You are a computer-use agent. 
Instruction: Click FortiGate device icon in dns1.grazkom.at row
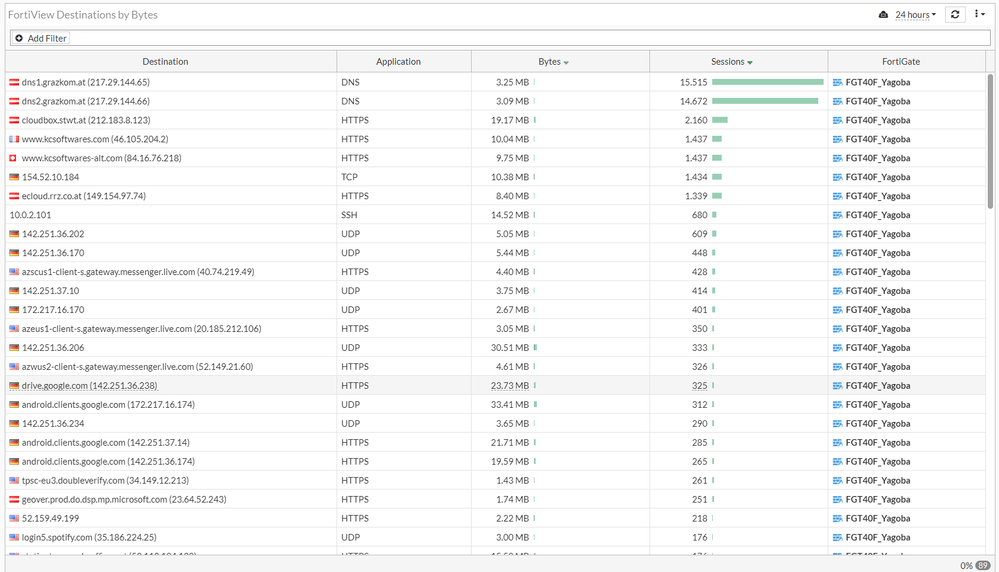point(838,82)
